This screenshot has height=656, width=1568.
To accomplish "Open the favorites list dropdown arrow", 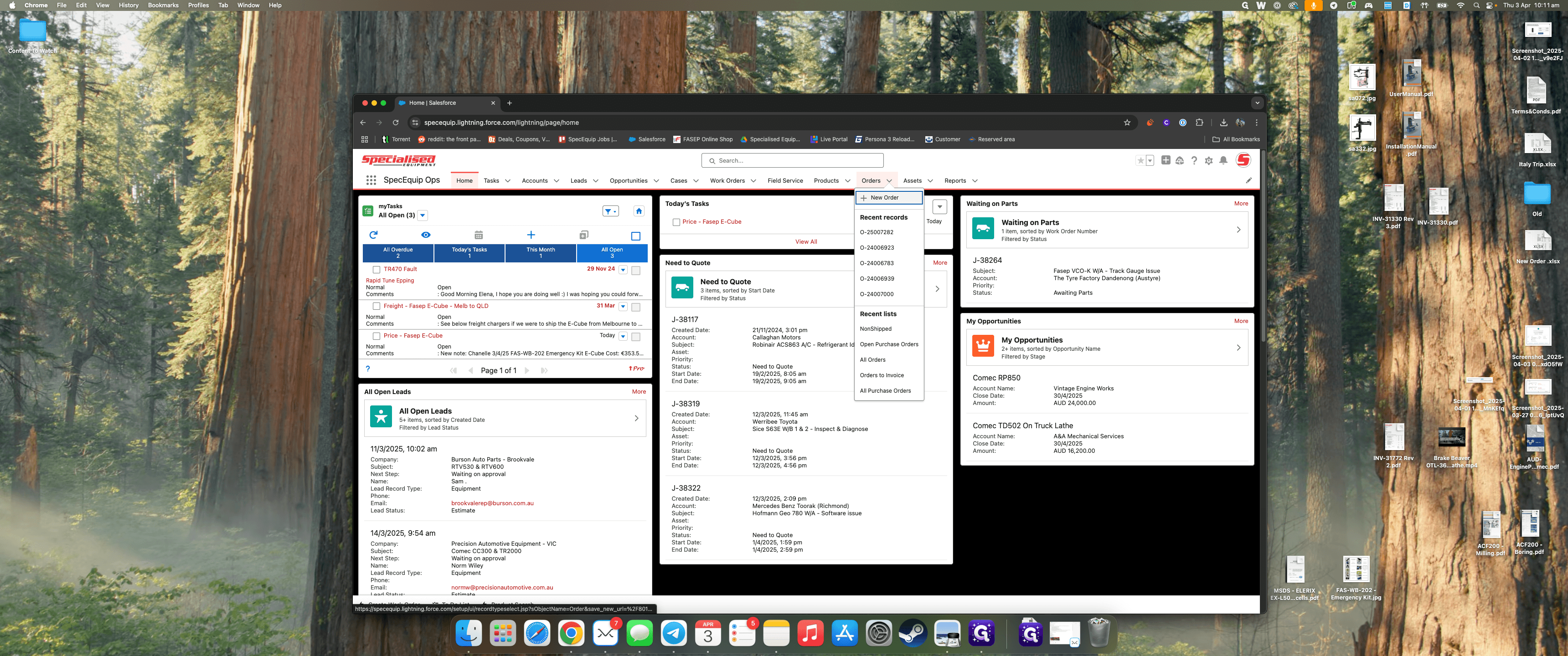I will [x=1150, y=161].
